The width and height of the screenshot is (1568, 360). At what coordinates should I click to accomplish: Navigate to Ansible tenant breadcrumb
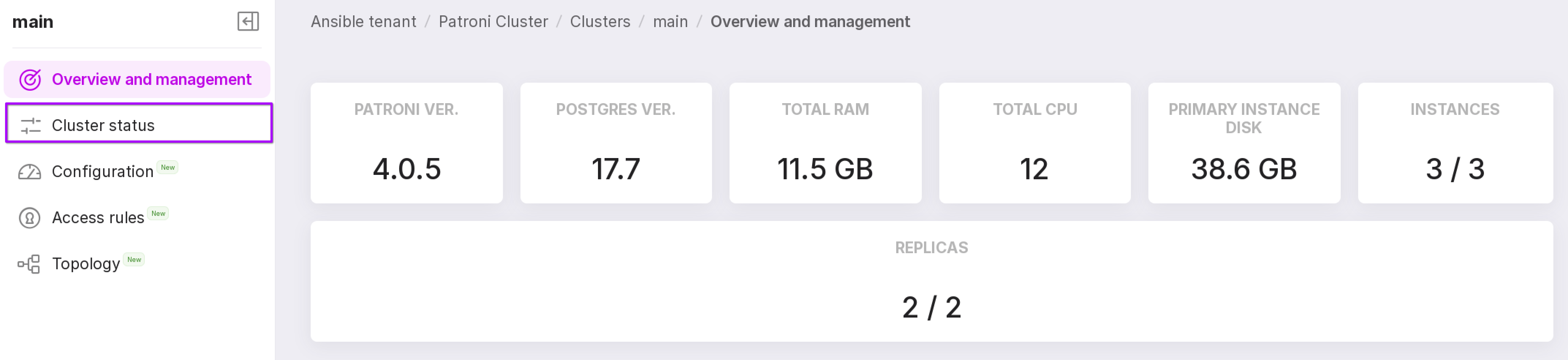click(x=363, y=22)
